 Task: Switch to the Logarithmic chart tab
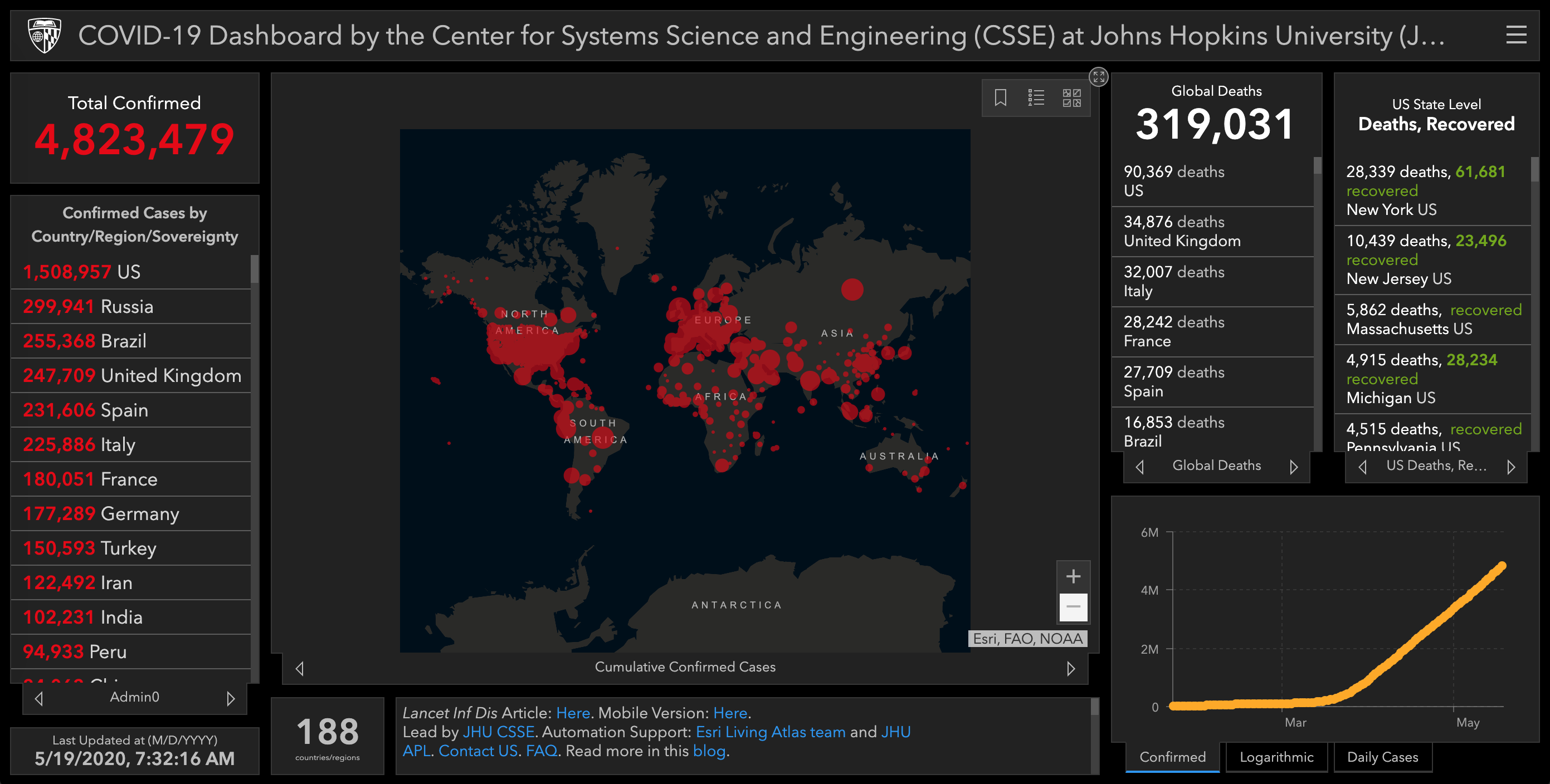pos(1276,757)
